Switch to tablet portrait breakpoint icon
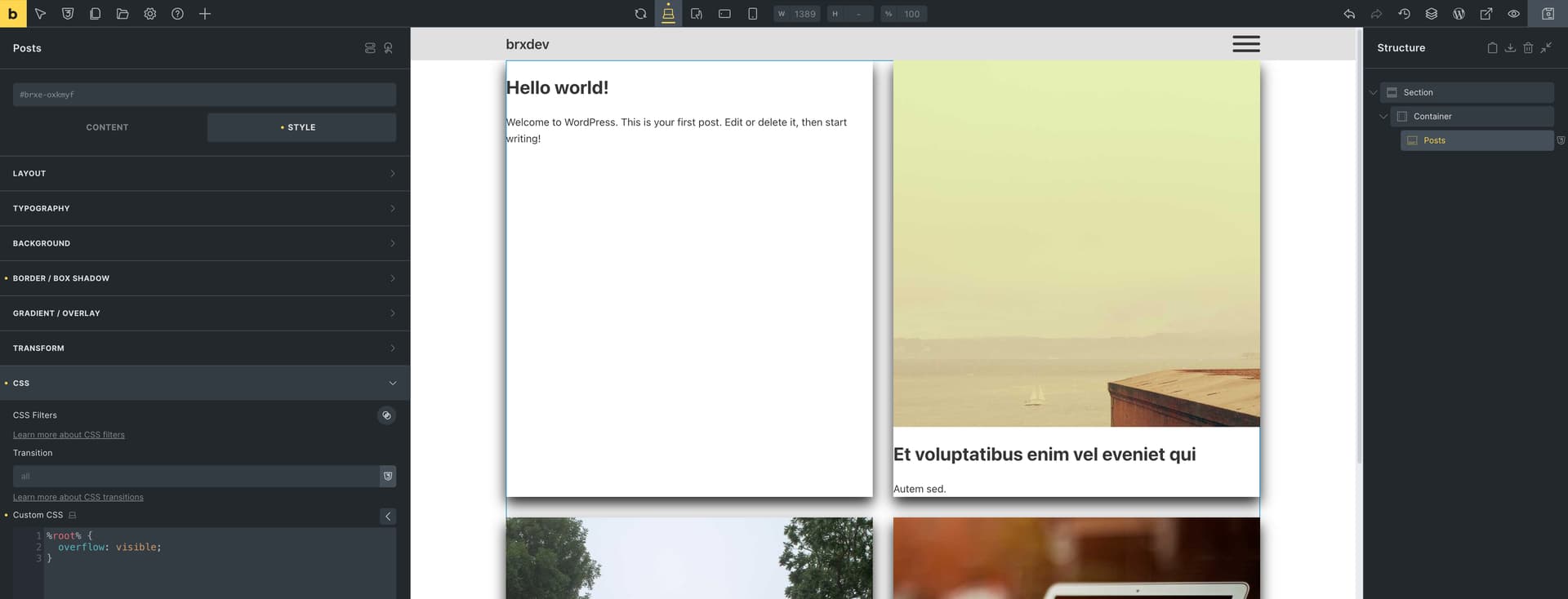The image size is (1568, 599). click(697, 14)
